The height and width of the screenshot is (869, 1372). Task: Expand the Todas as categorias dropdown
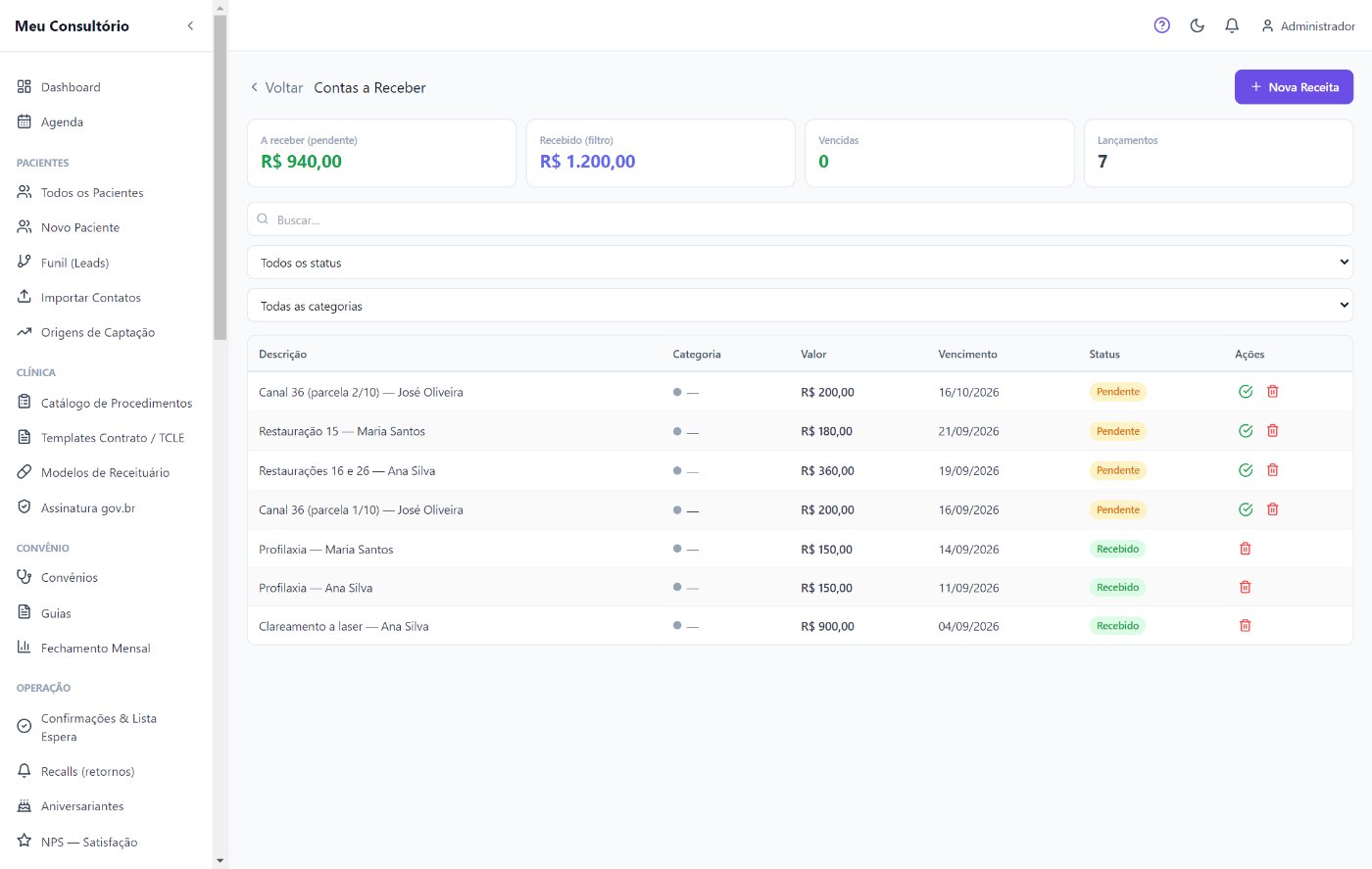[x=800, y=306]
